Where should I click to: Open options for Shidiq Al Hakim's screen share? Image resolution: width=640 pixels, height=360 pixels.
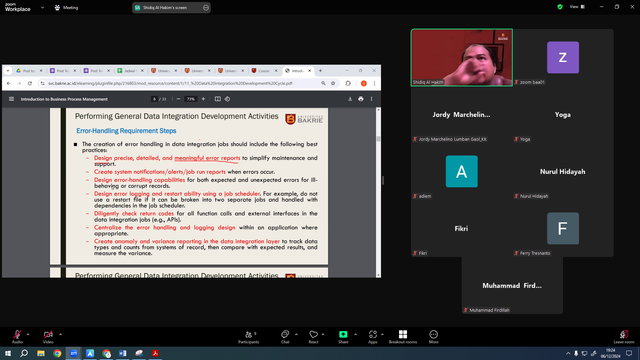tap(206, 7)
